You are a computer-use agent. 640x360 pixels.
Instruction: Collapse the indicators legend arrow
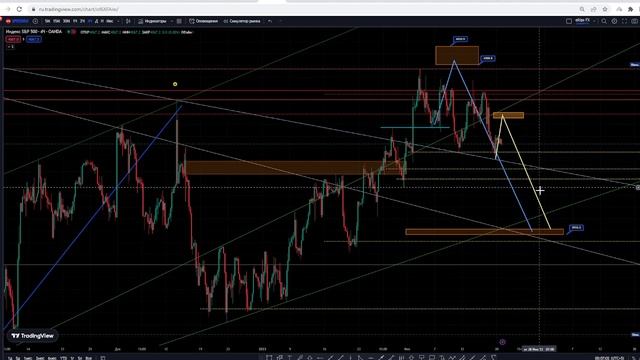pyautogui.click(x=11, y=47)
